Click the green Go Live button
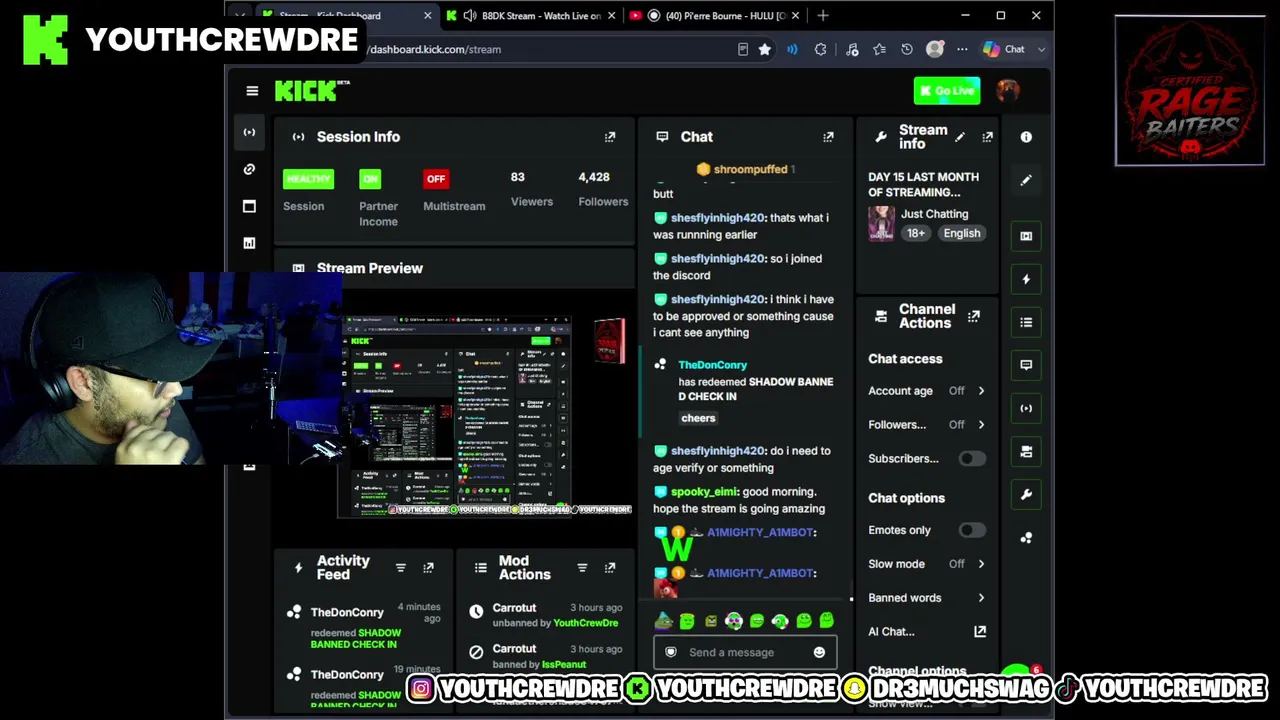The image size is (1280, 720). point(946,91)
